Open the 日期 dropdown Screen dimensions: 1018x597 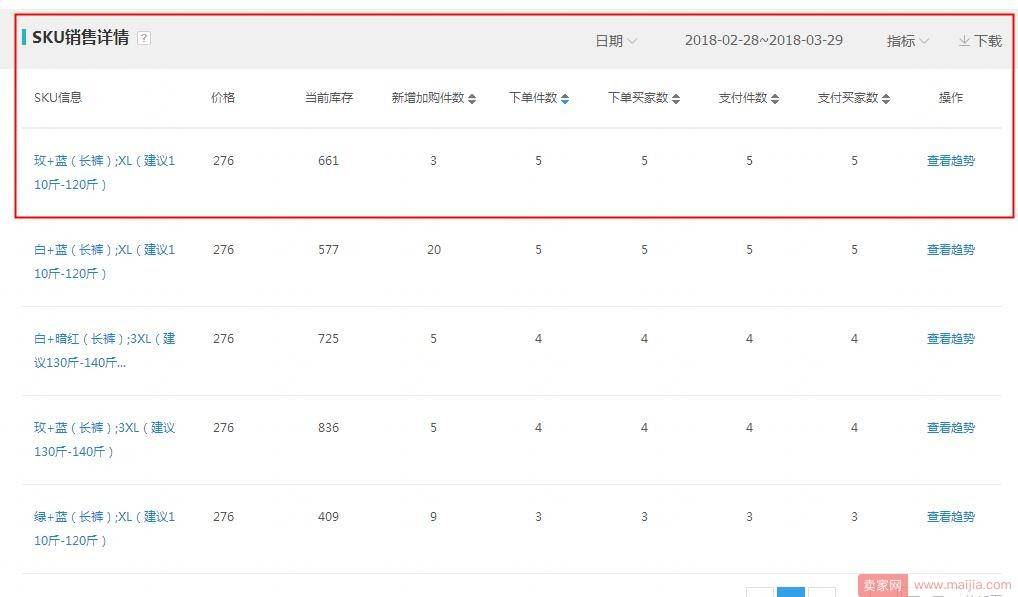(615, 41)
